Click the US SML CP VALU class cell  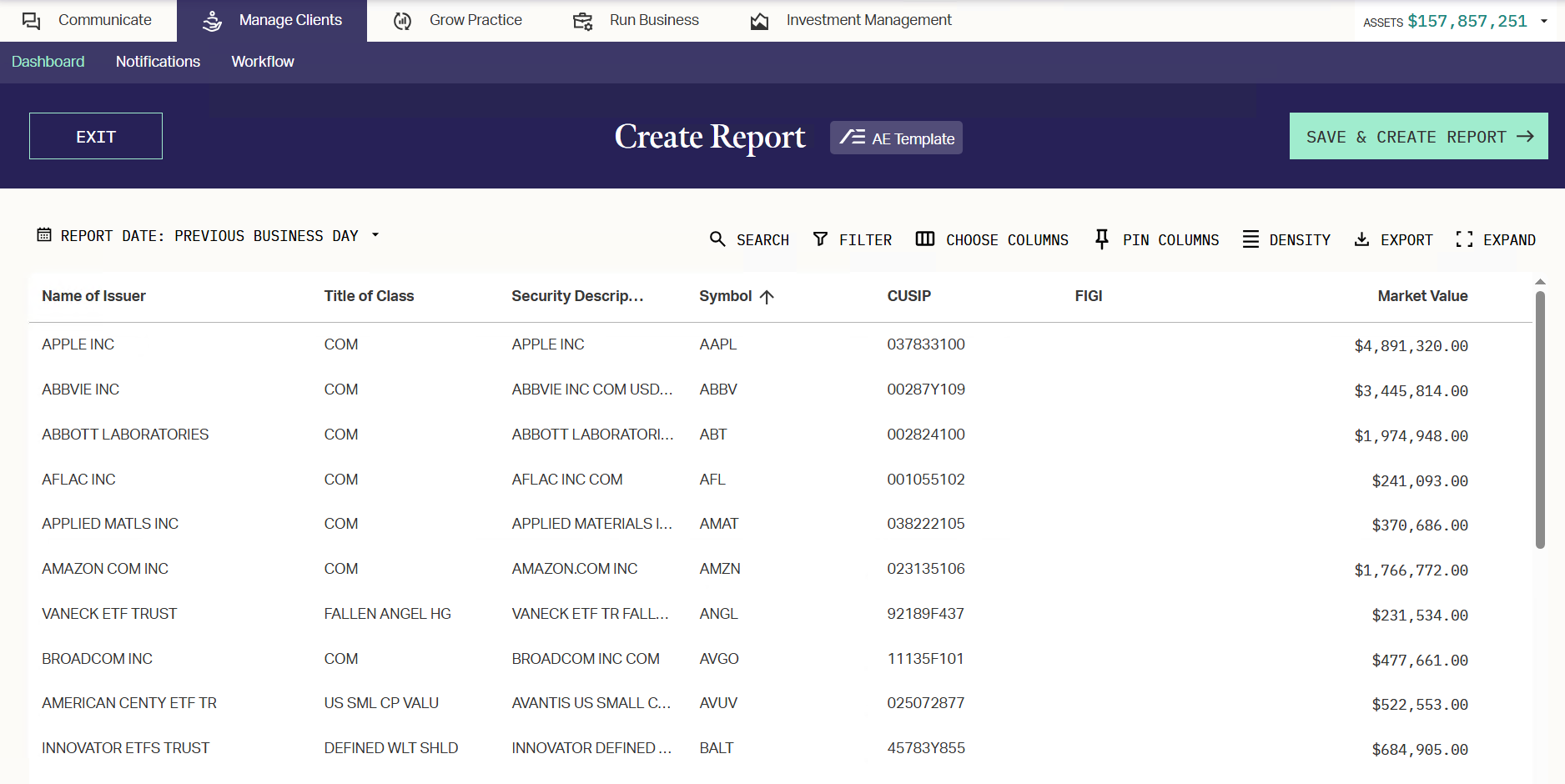coord(381,703)
